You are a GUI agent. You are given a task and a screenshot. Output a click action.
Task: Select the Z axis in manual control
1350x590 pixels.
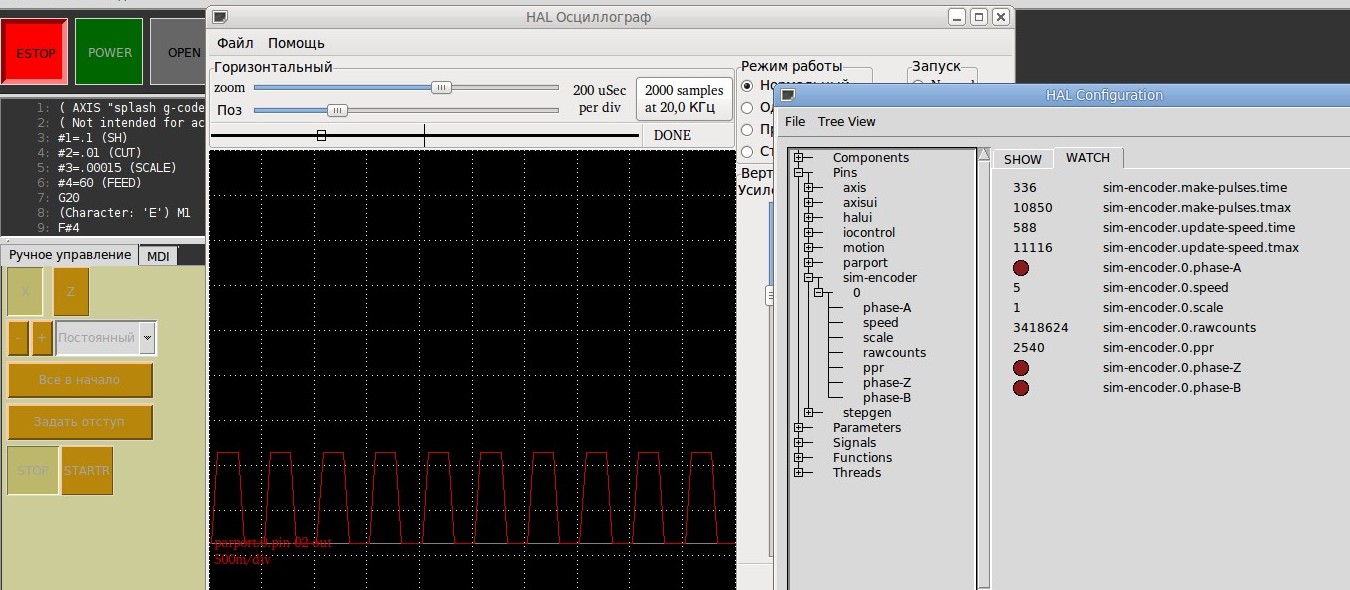(x=71, y=292)
